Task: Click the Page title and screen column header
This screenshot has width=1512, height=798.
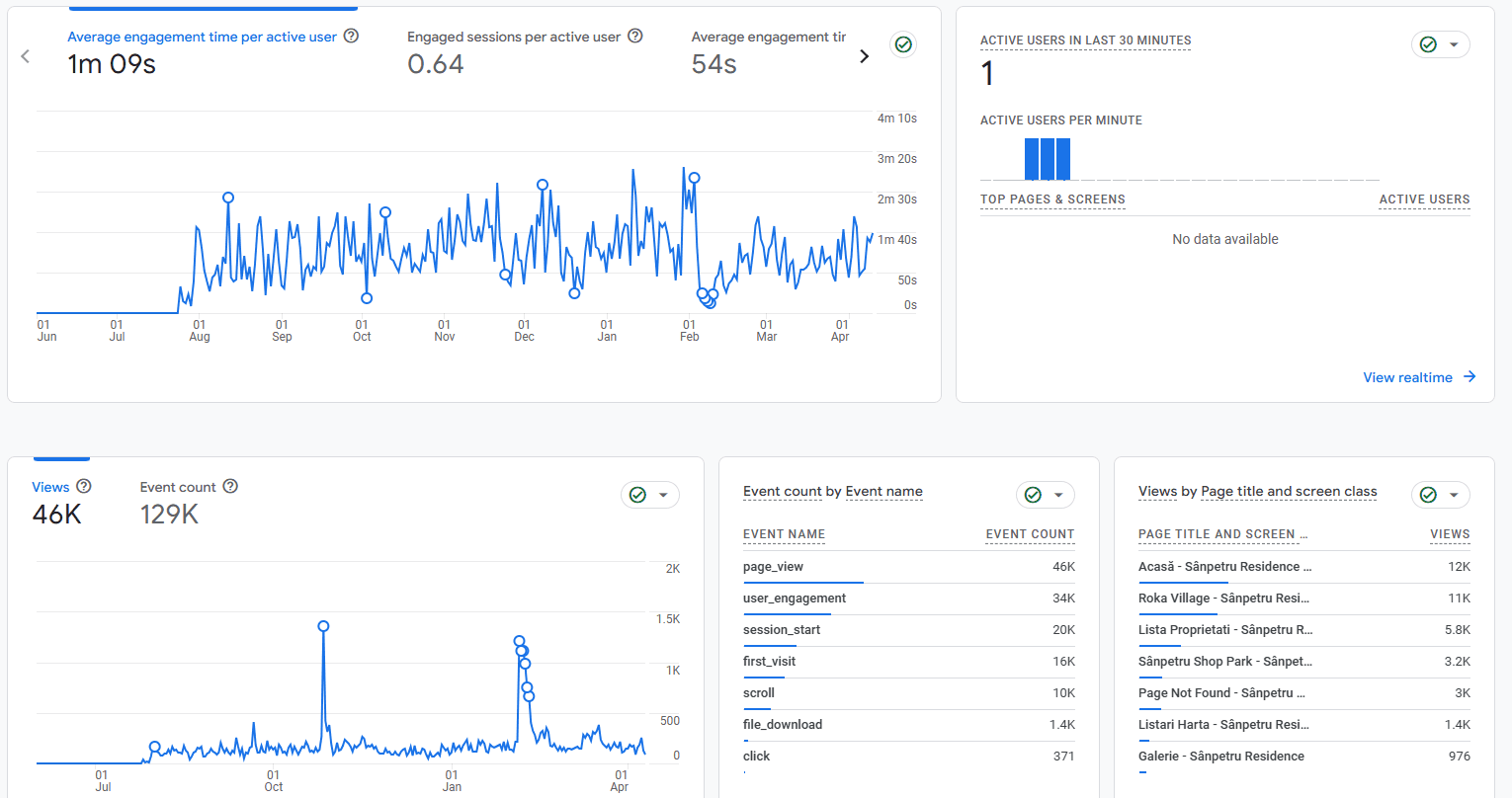Action: click(1222, 534)
